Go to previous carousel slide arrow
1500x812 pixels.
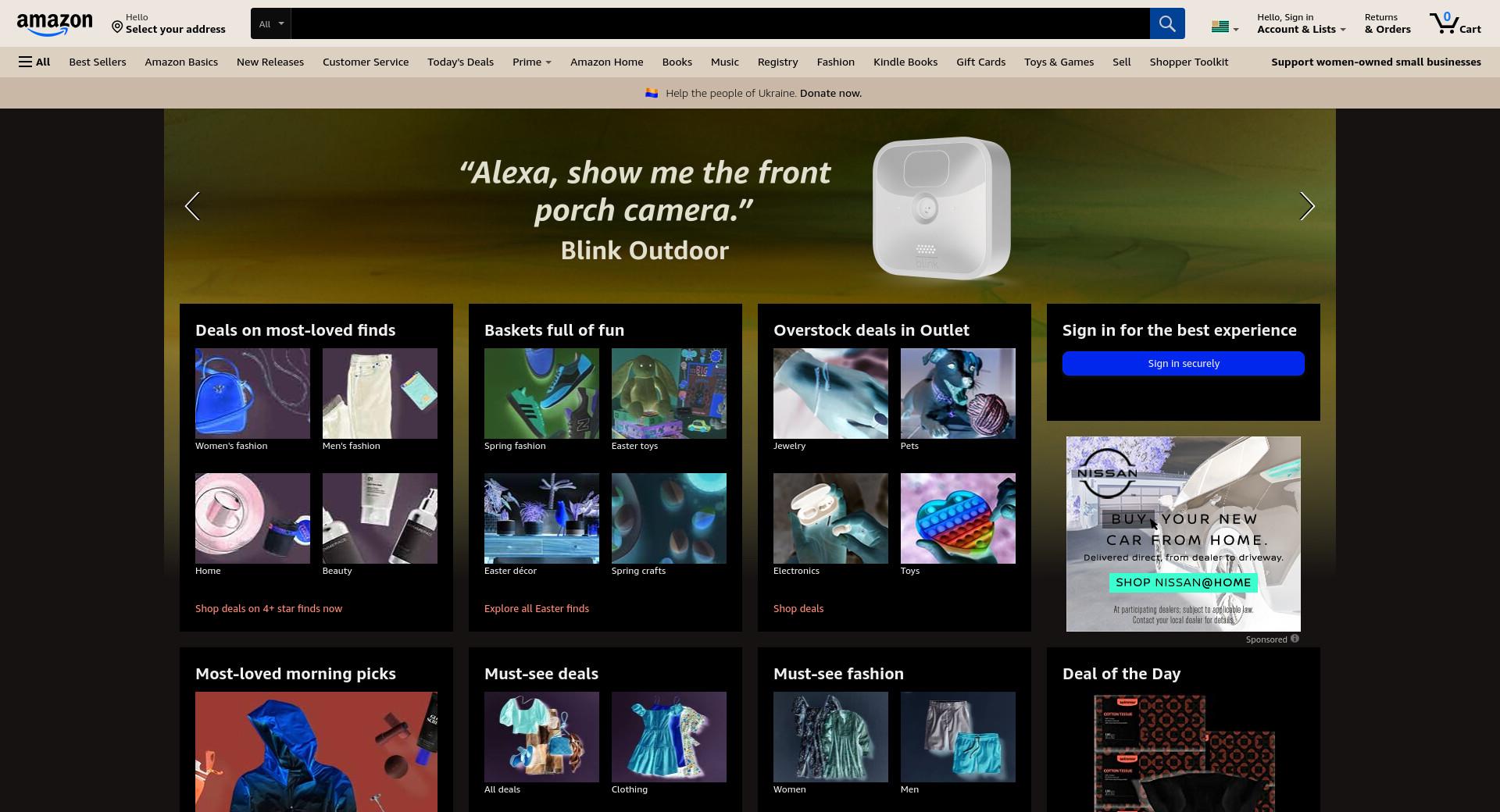click(x=192, y=206)
